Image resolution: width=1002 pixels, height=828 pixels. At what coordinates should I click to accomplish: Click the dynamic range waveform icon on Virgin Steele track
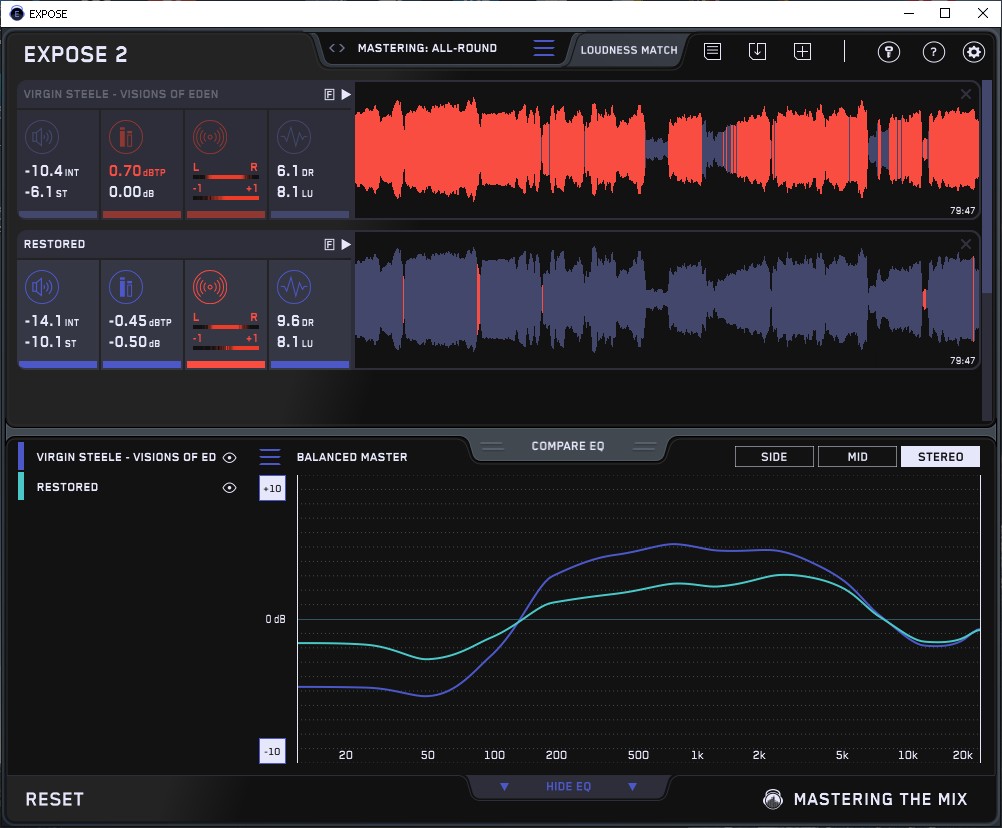292,139
